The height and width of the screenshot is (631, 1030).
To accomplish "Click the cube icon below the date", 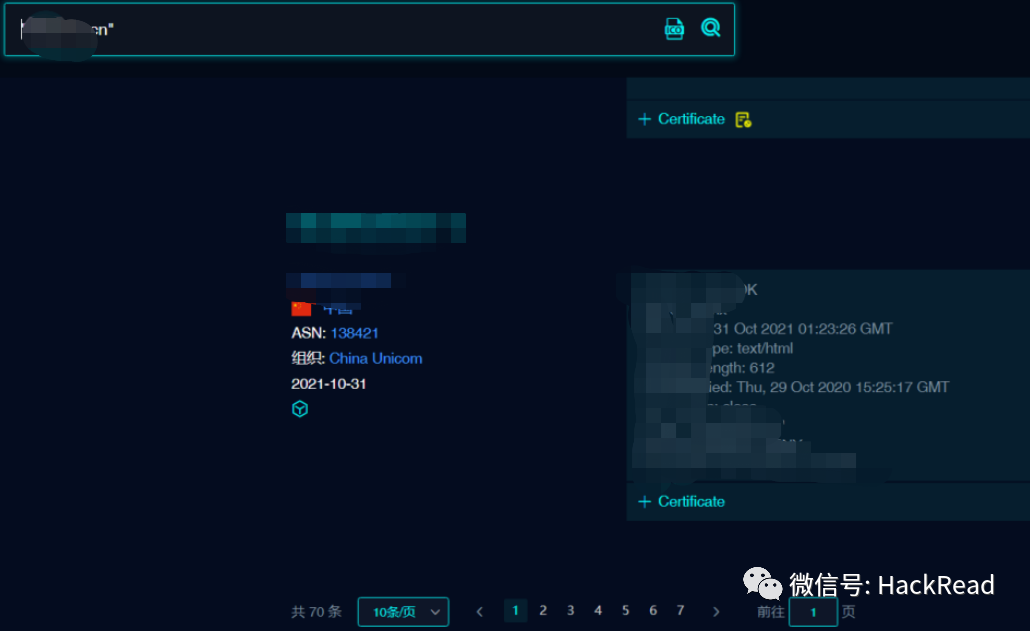I will tap(300, 409).
